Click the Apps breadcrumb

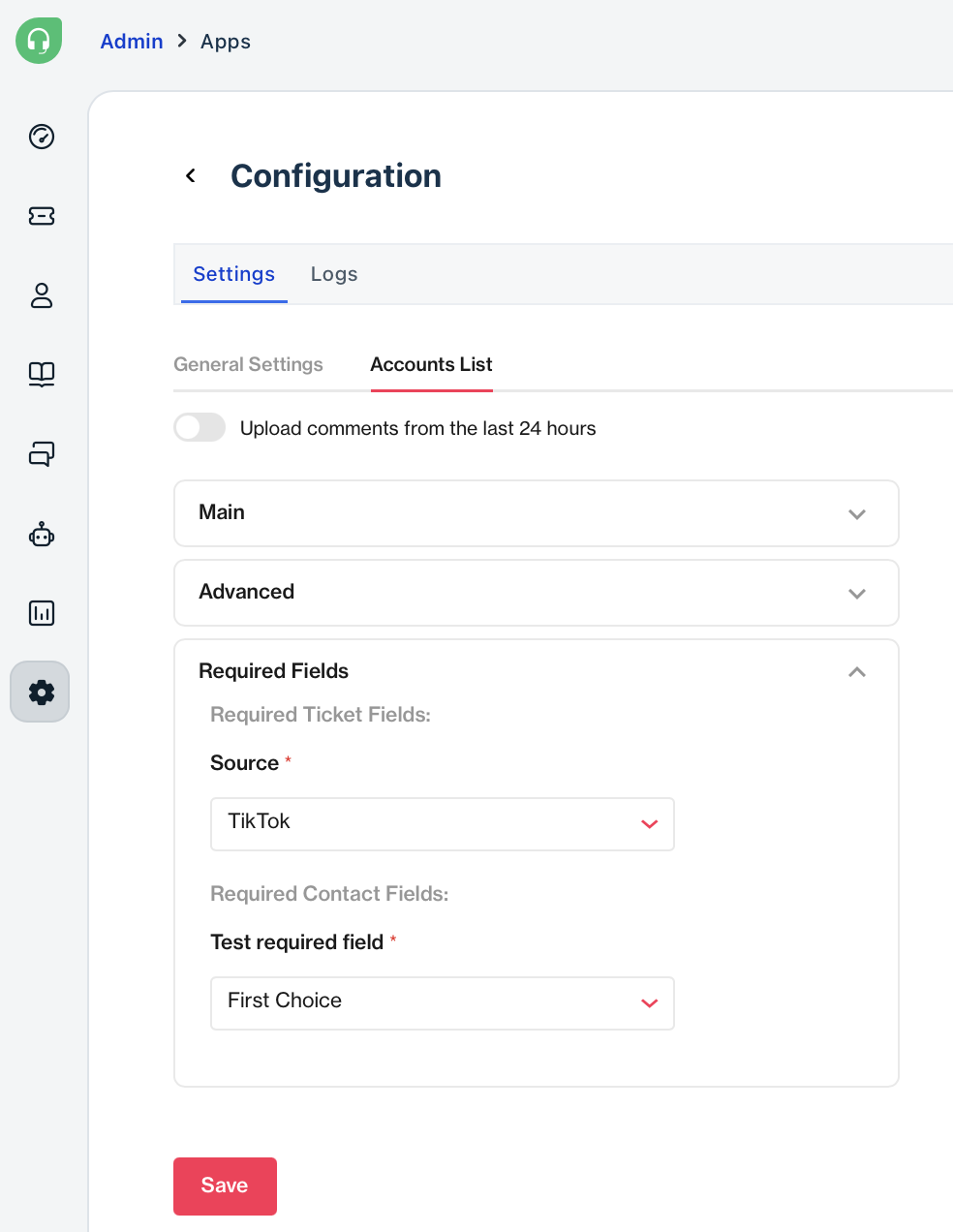[226, 42]
